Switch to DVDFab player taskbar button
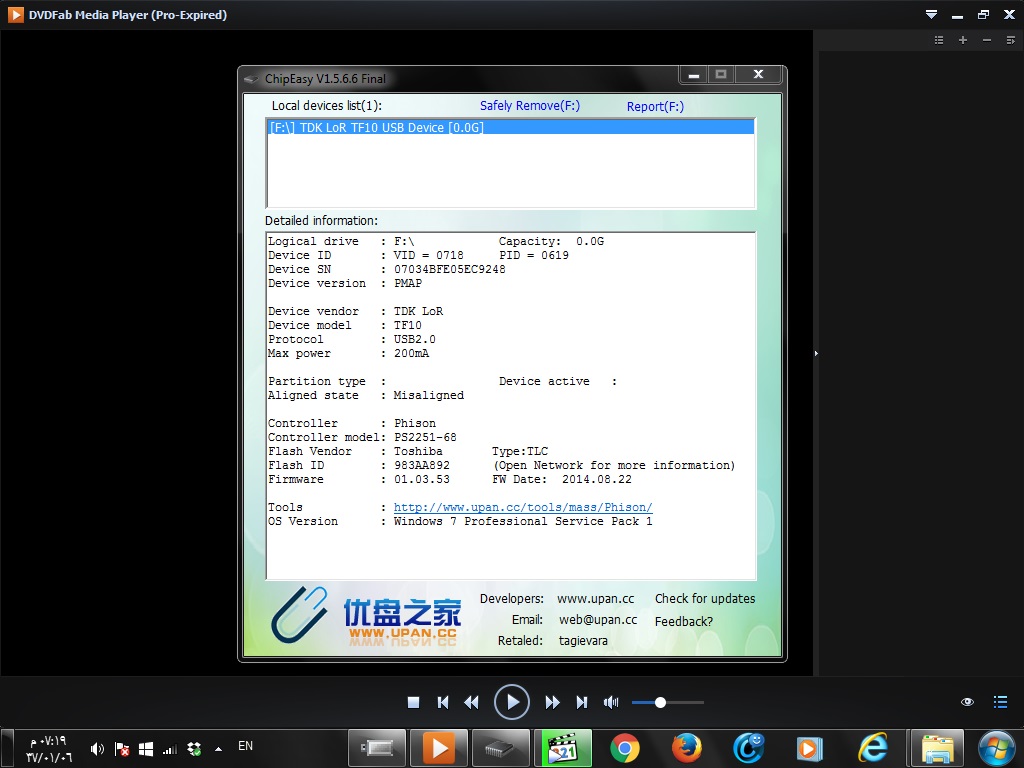Screen dimensions: 1024x768 (439, 748)
